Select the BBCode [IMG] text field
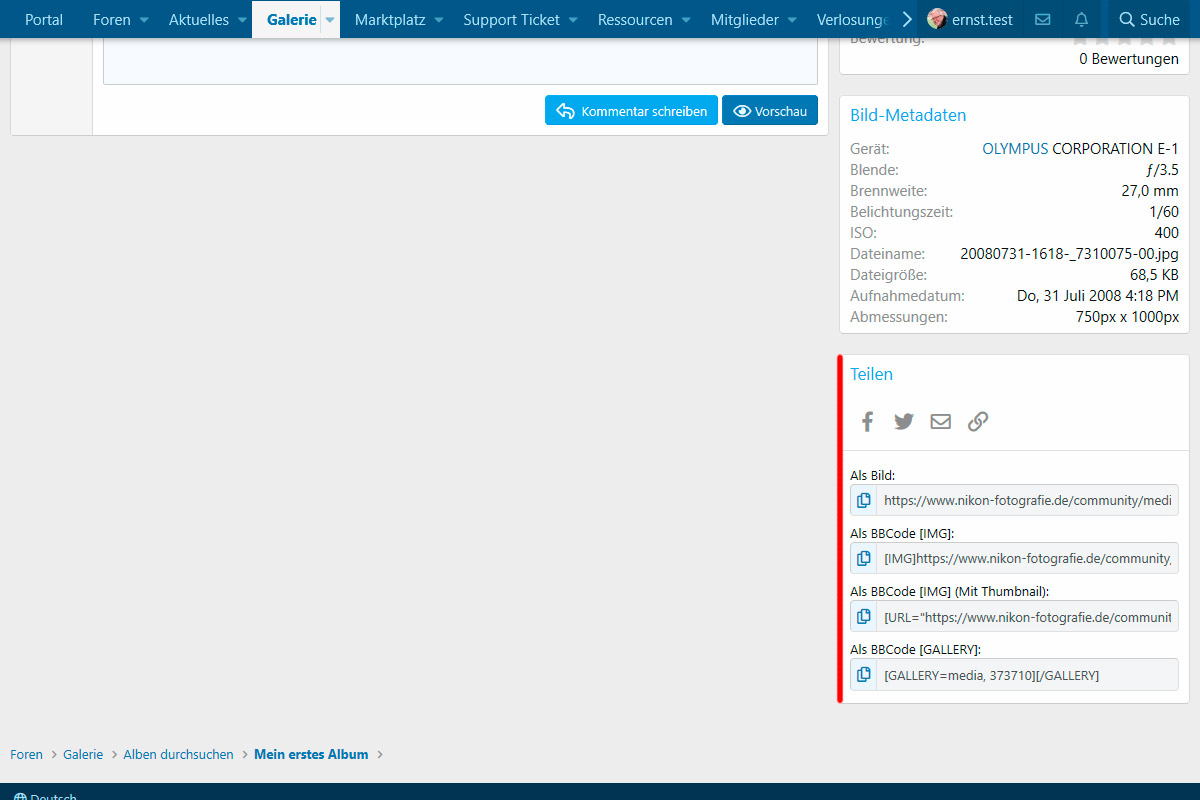Screen dimensions: 1200x800 tap(1027, 558)
